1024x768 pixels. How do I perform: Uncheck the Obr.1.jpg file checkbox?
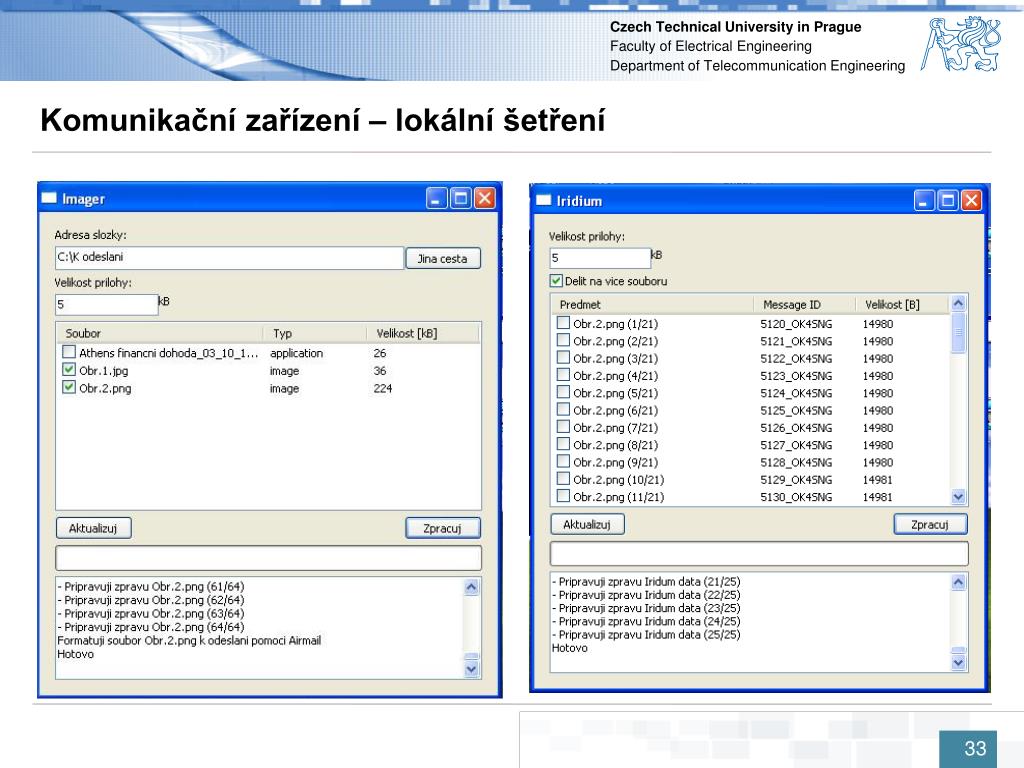[x=69, y=370]
